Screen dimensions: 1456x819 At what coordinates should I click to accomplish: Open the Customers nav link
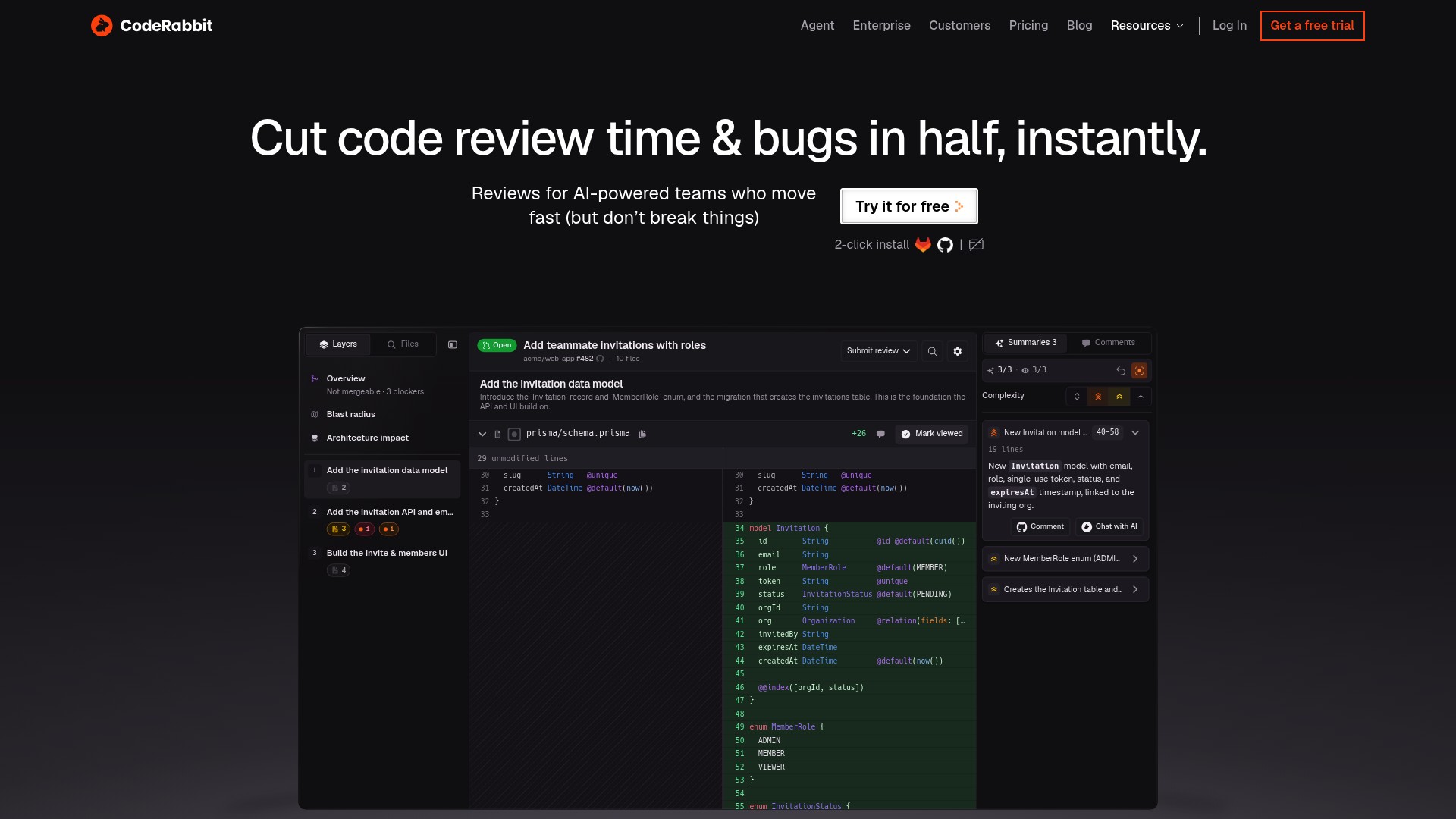959,25
